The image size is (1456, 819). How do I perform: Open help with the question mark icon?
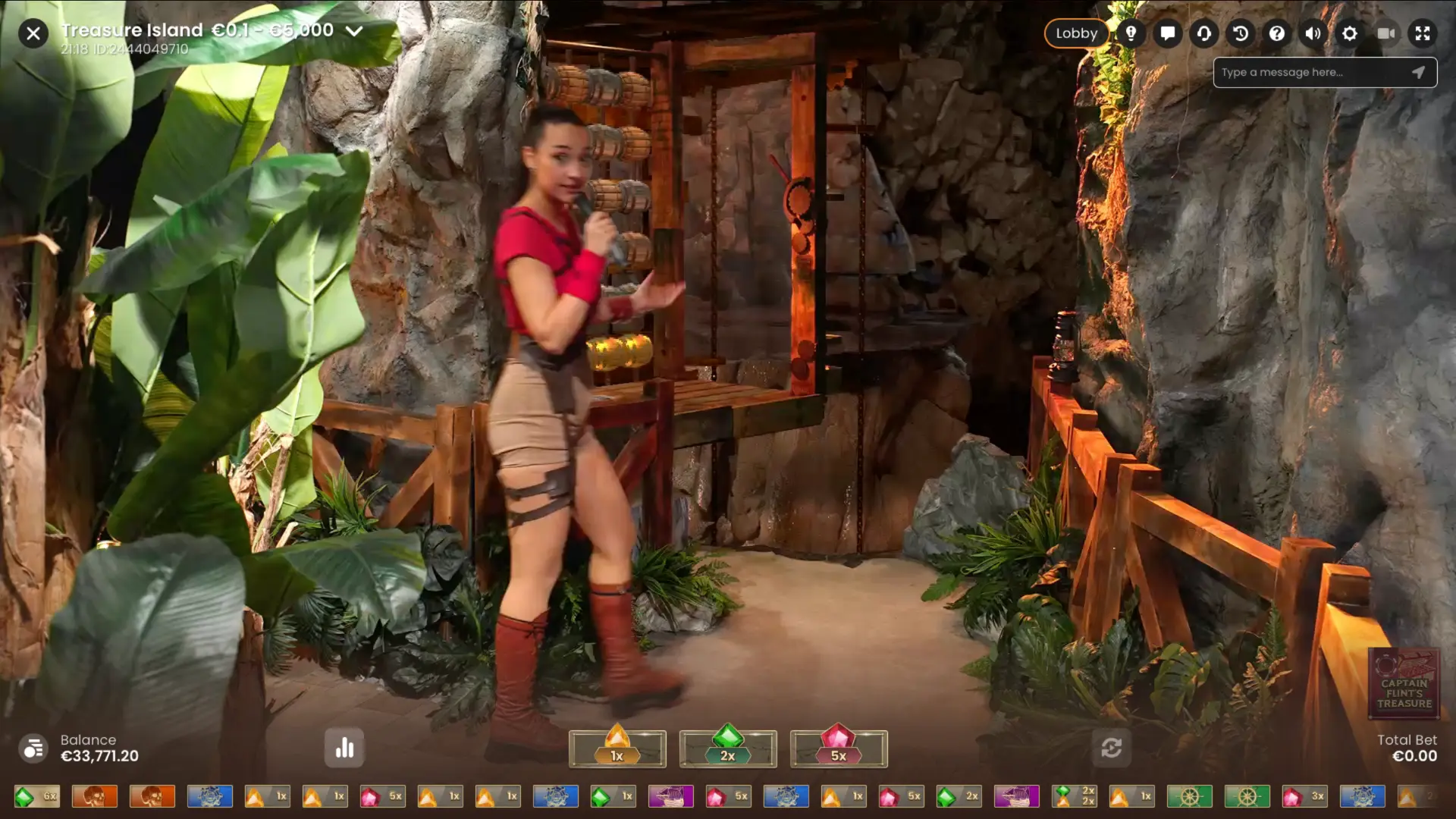[1277, 33]
